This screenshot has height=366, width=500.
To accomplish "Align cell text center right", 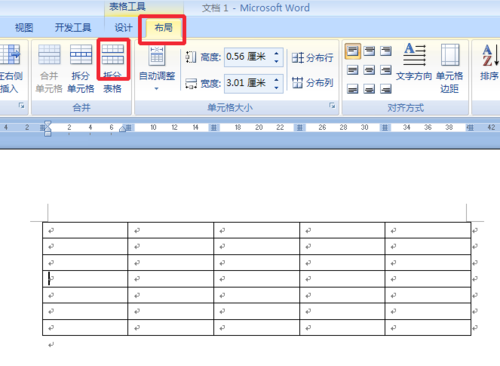I will coord(386,70).
